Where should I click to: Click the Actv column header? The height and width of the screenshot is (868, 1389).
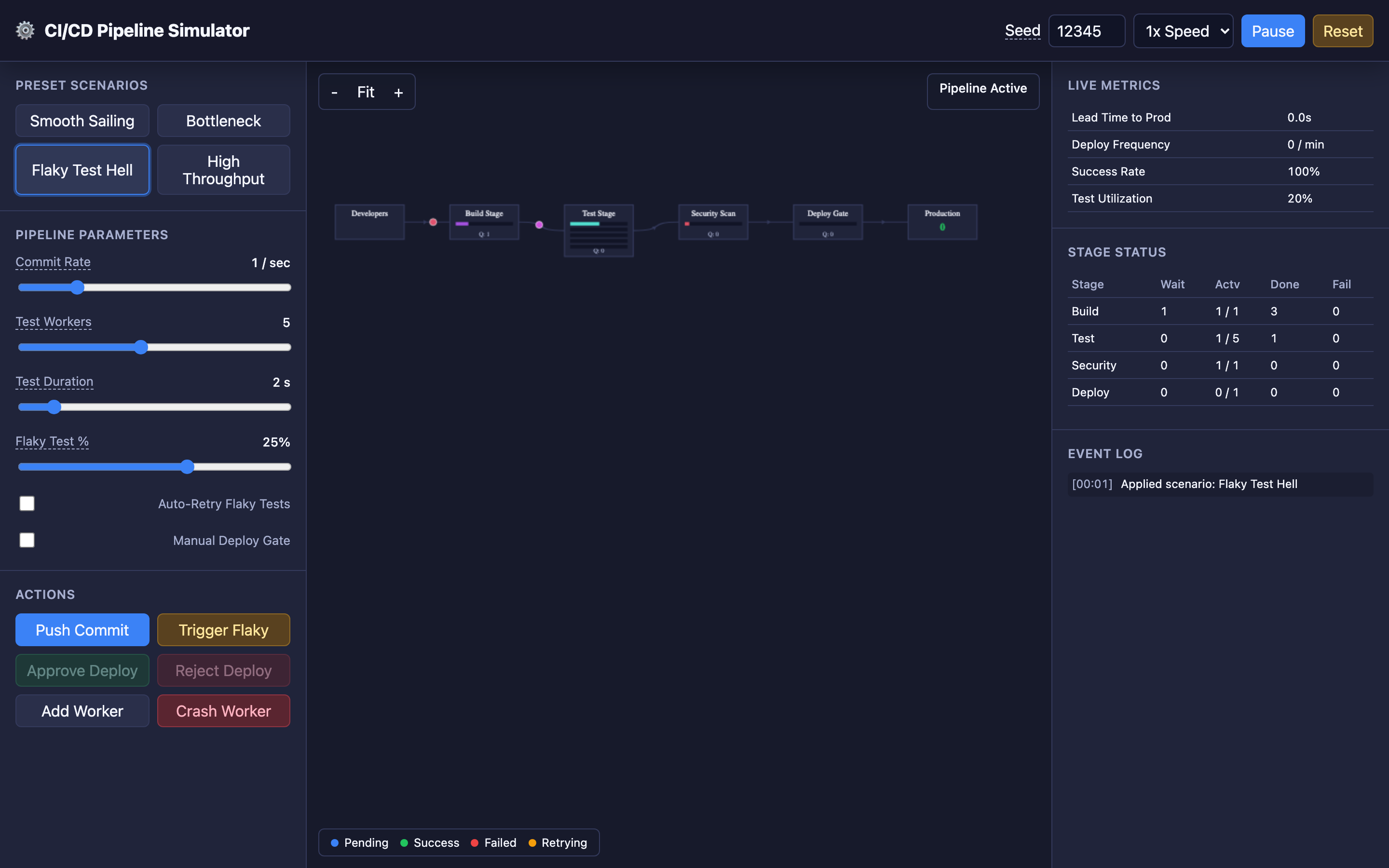(x=1227, y=284)
